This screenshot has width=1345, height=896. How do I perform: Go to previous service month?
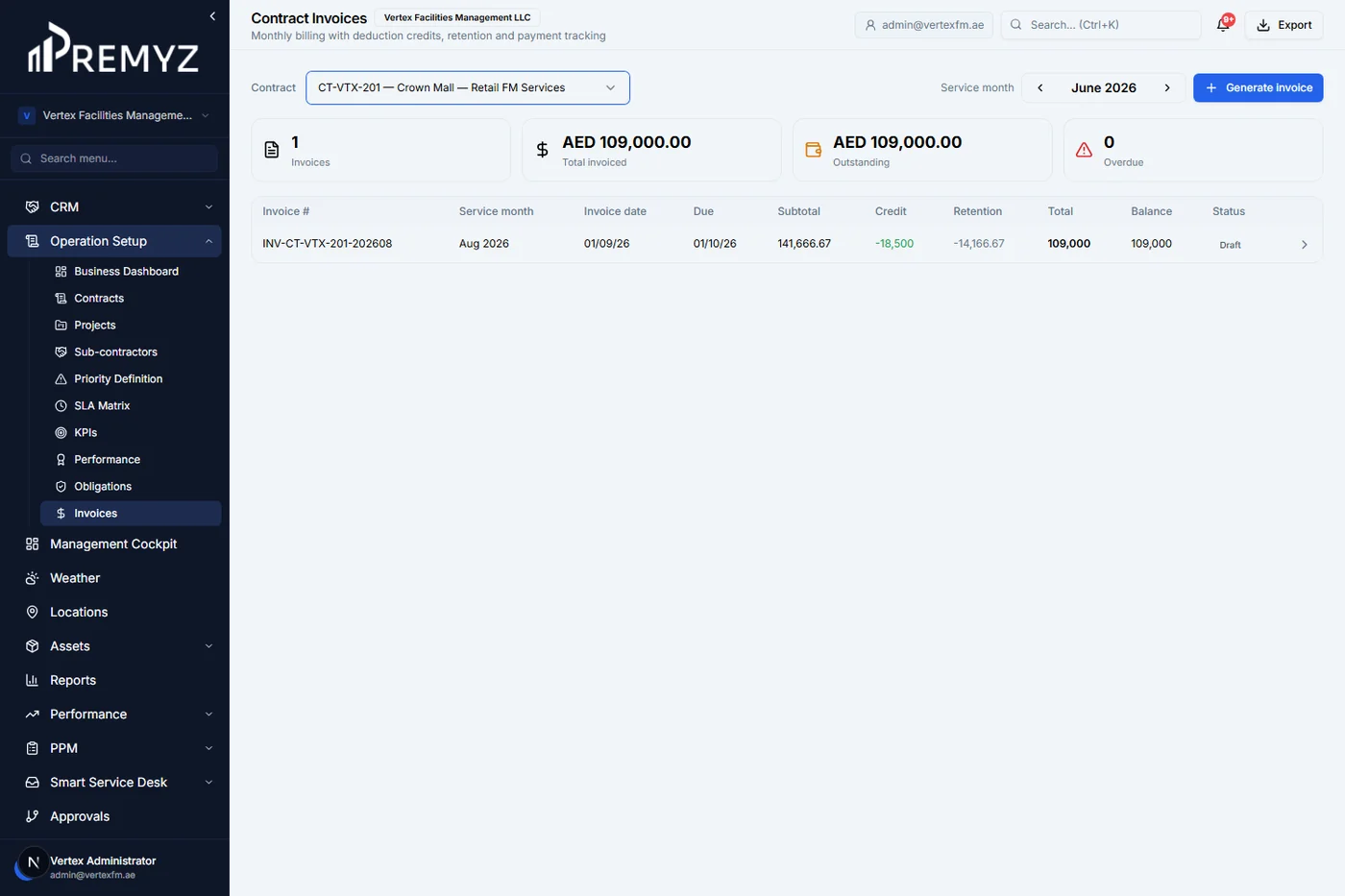pyautogui.click(x=1039, y=87)
